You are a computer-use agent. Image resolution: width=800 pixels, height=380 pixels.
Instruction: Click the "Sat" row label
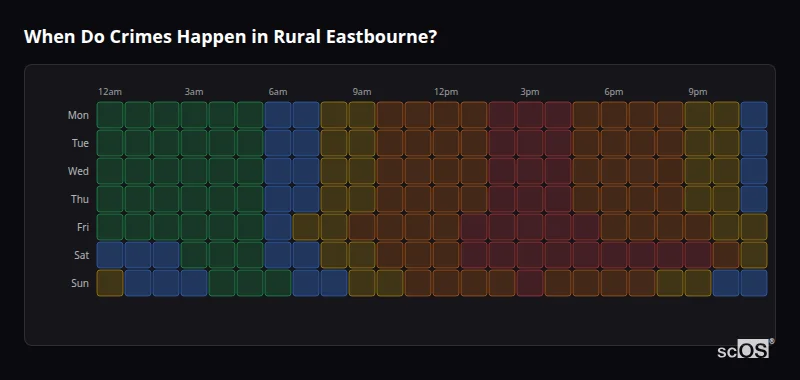click(82, 255)
